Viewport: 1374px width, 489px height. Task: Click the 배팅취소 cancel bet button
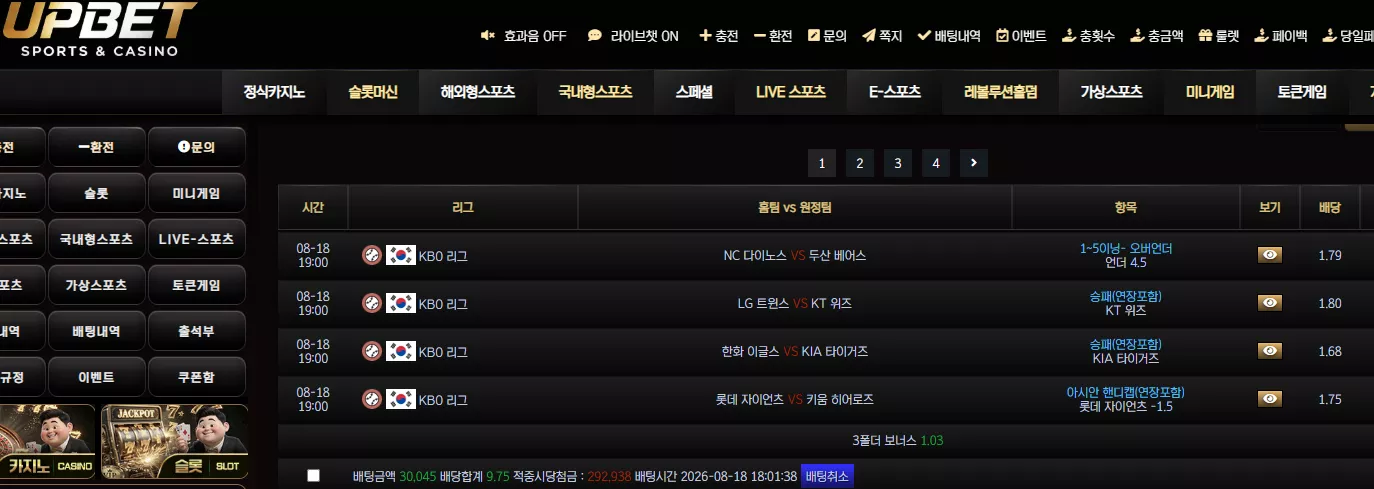827,477
